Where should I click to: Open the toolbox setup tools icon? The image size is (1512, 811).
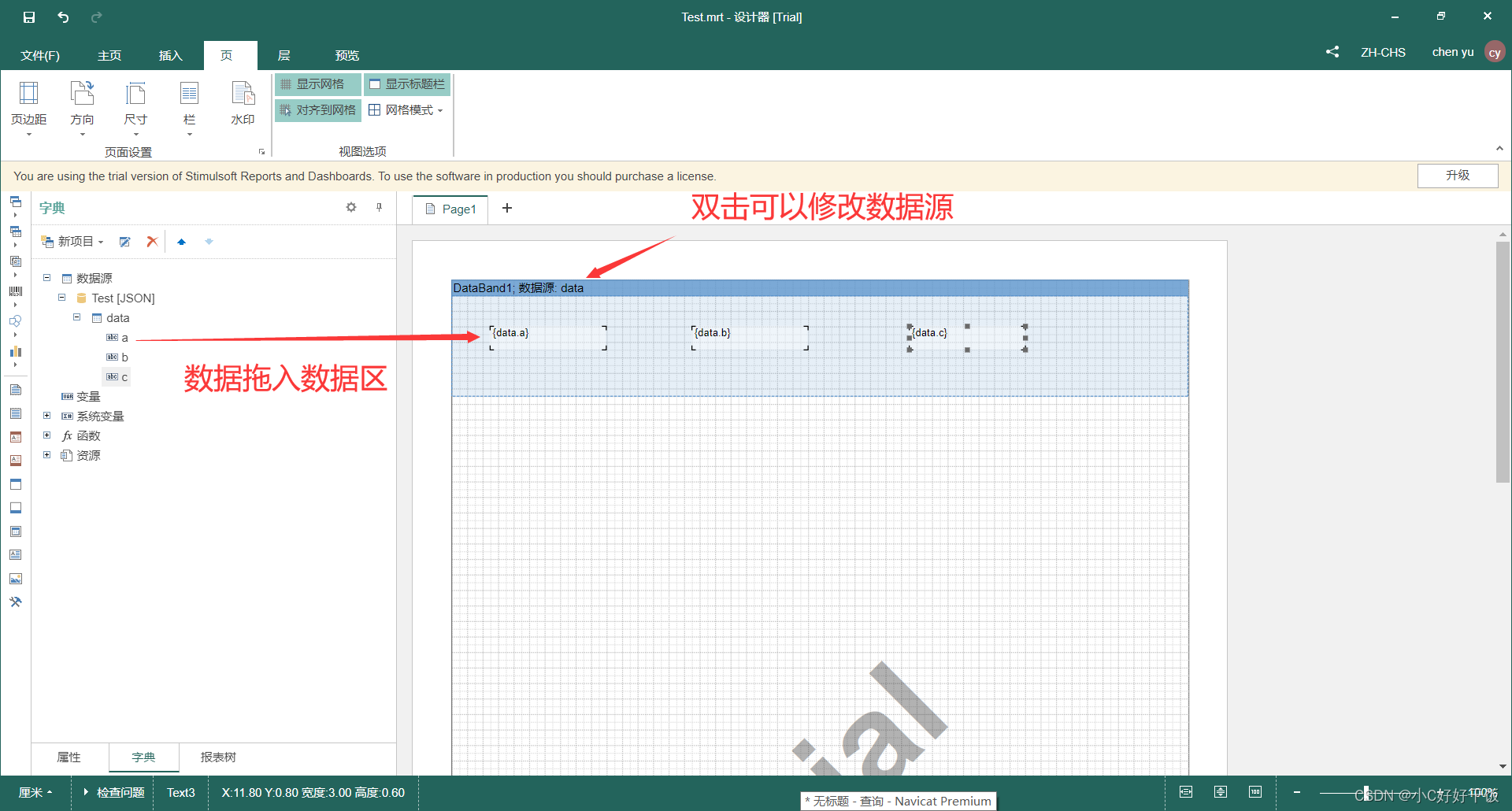tap(15, 602)
